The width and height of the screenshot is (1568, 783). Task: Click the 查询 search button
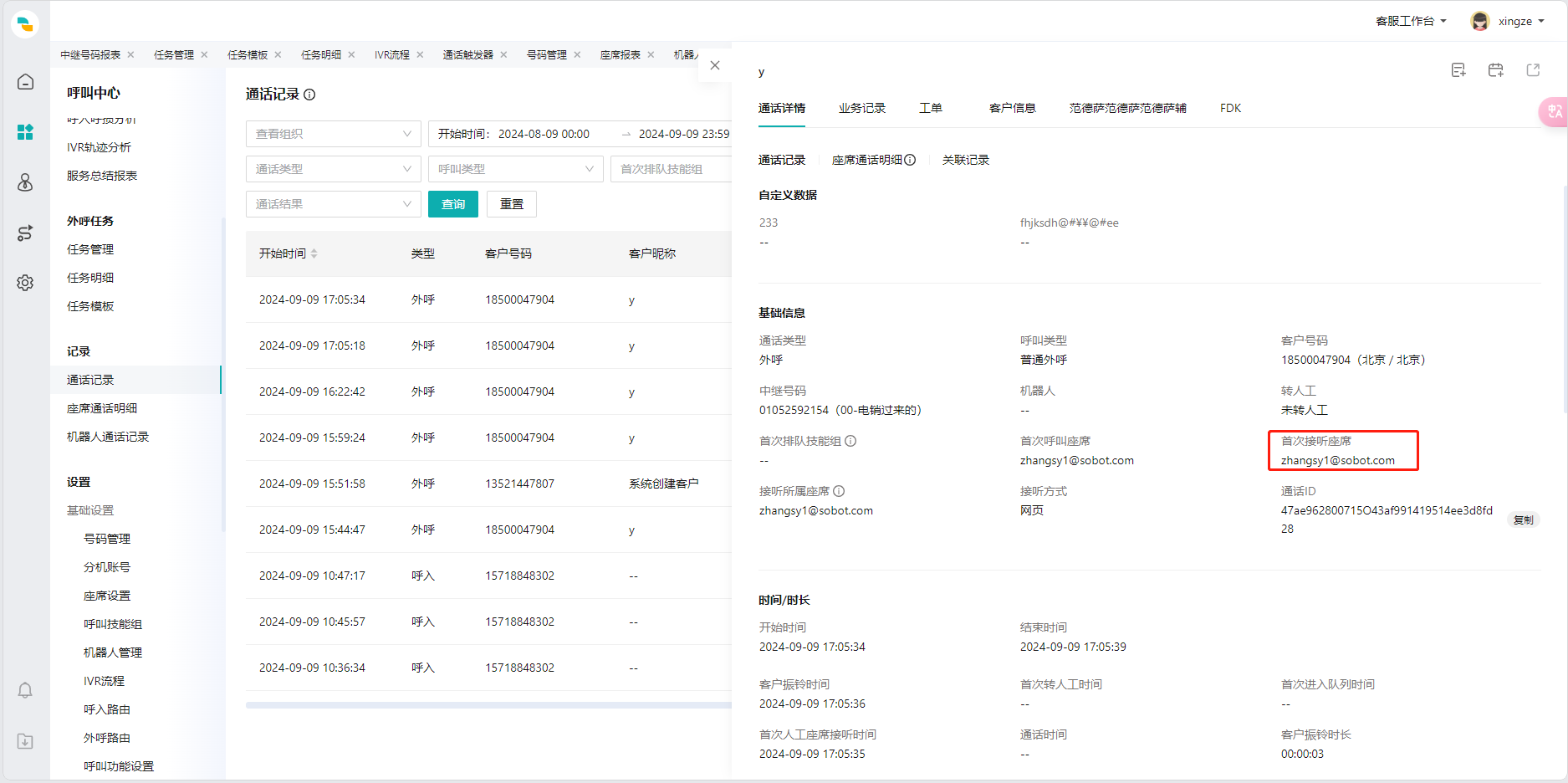(x=453, y=204)
